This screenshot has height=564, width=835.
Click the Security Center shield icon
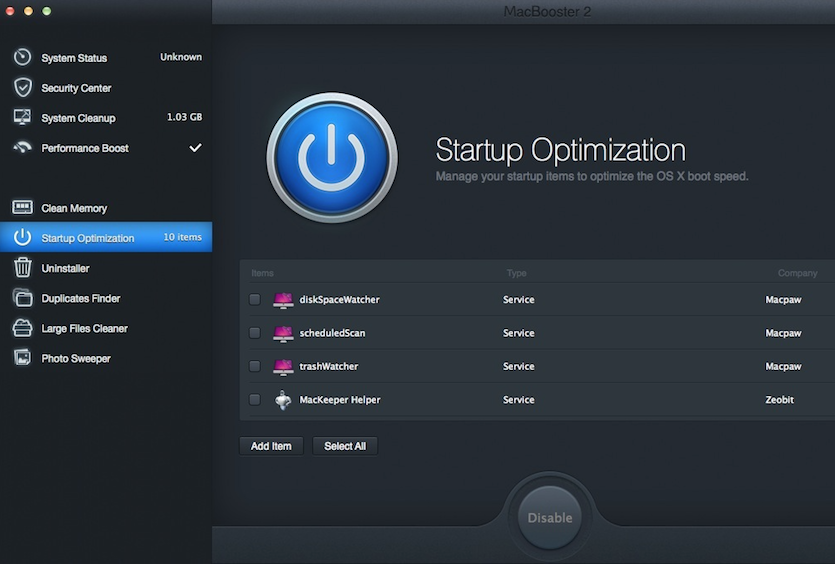tap(23, 87)
